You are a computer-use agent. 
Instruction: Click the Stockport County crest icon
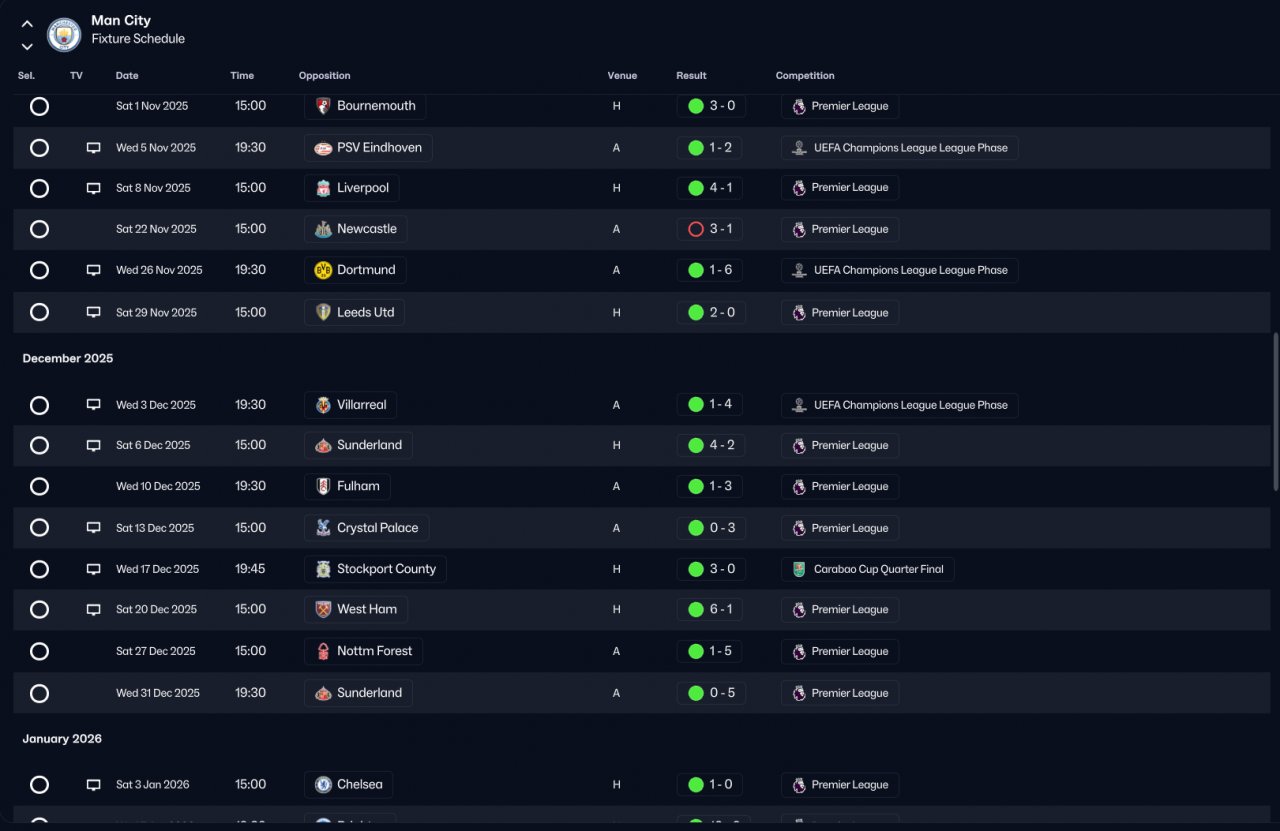[323, 569]
